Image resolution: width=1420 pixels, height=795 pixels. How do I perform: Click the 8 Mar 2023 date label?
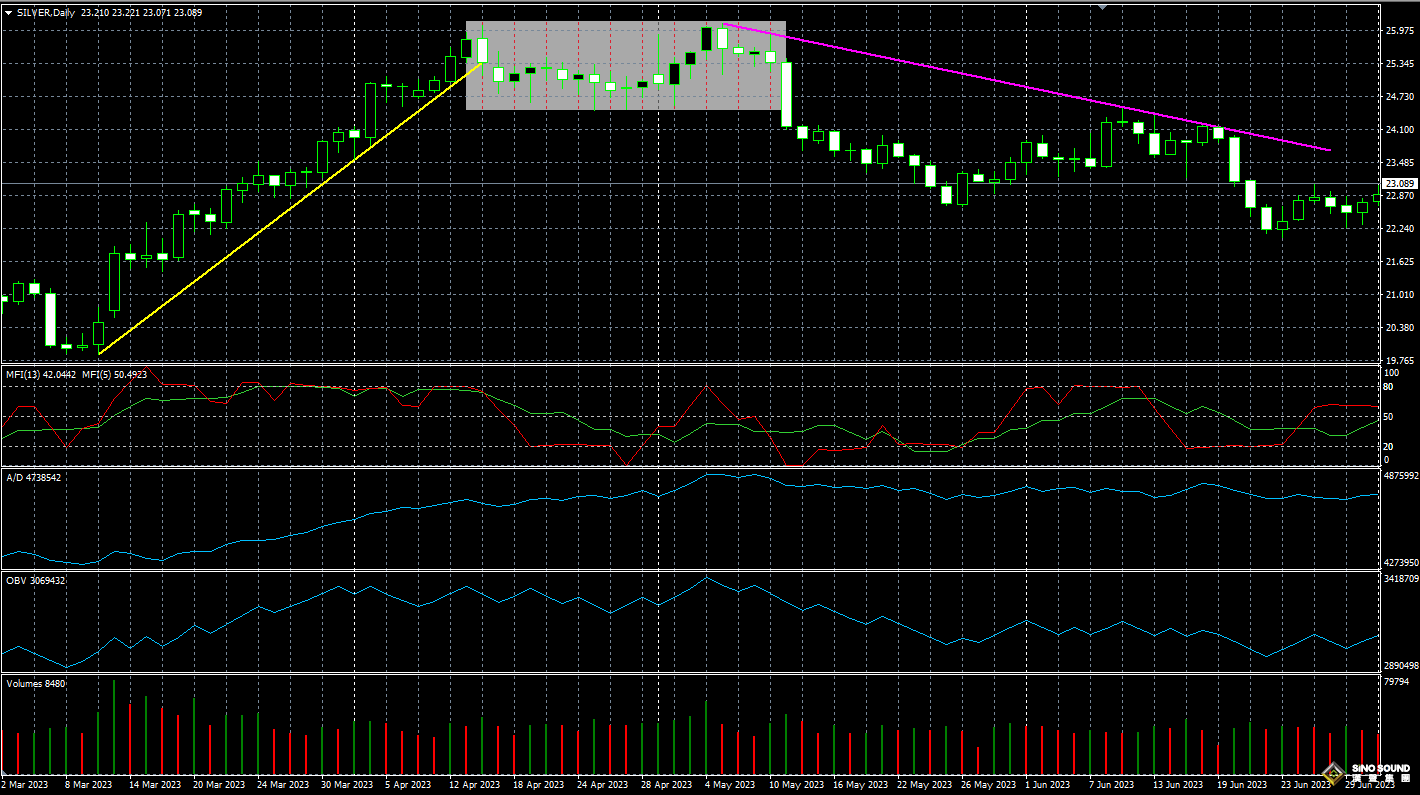[x=90, y=786]
